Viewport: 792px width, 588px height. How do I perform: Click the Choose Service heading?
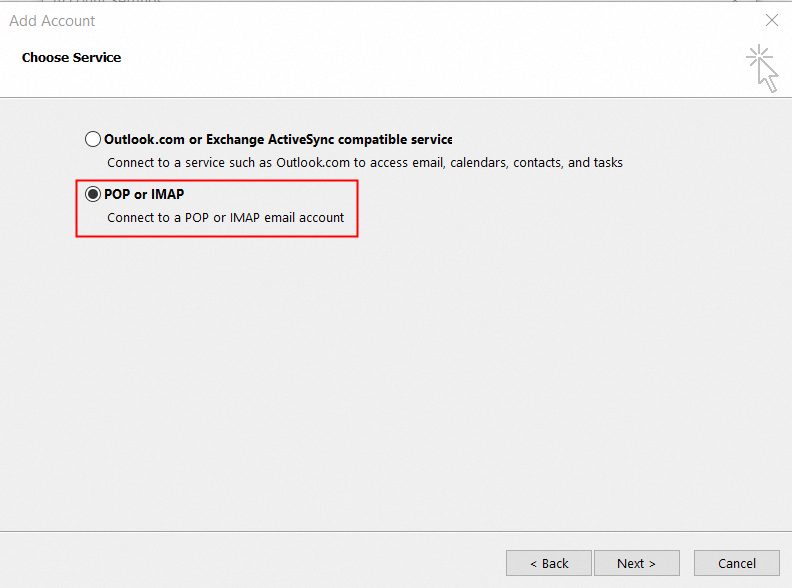point(71,58)
